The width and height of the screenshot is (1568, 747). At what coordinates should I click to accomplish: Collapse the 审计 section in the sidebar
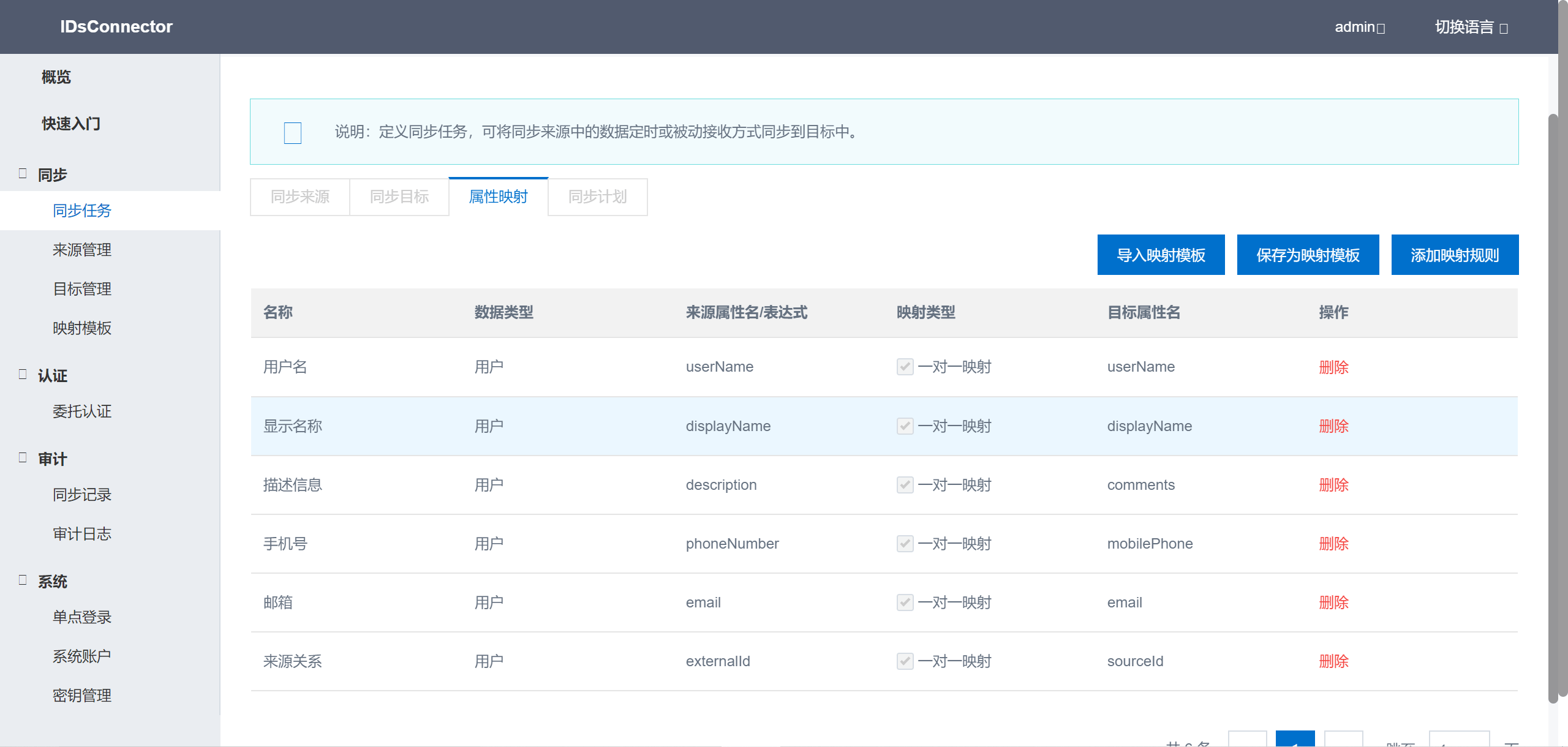pos(23,457)
